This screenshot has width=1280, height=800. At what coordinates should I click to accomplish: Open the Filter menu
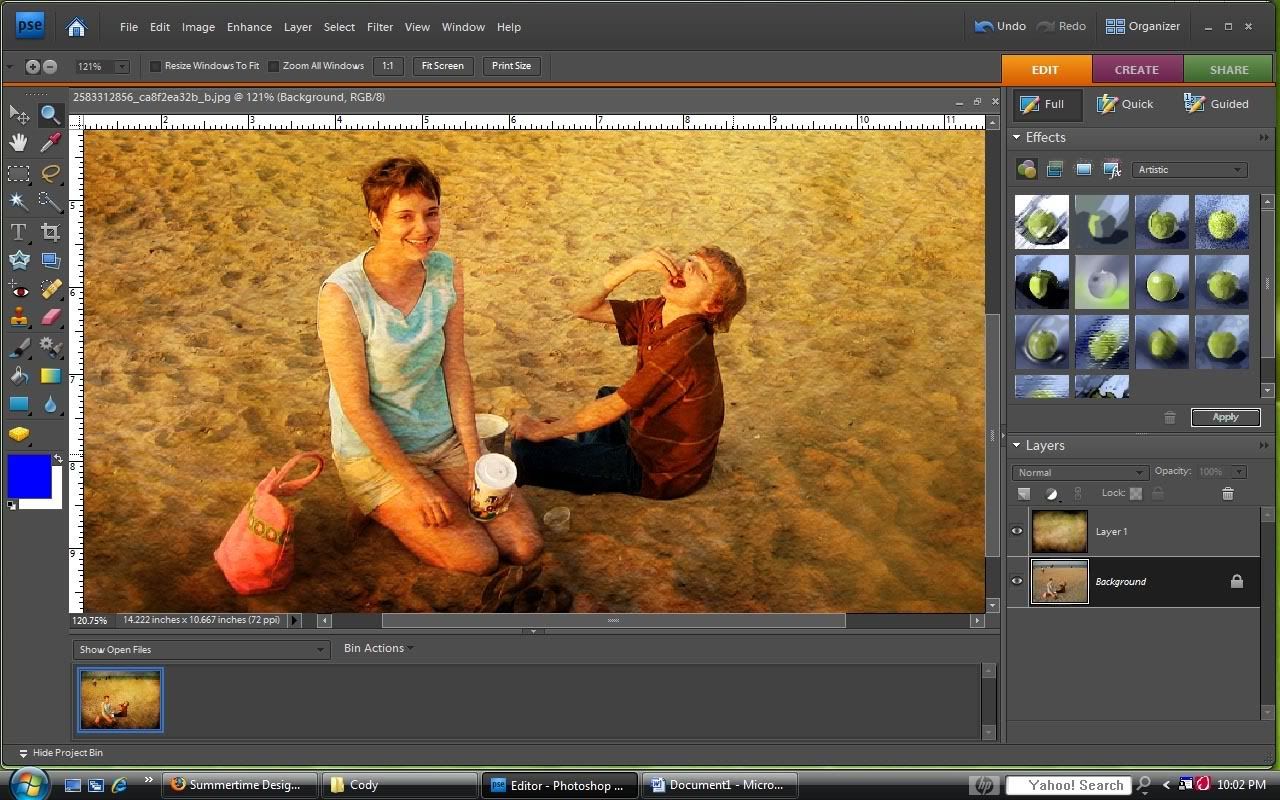tap(380, 27)
